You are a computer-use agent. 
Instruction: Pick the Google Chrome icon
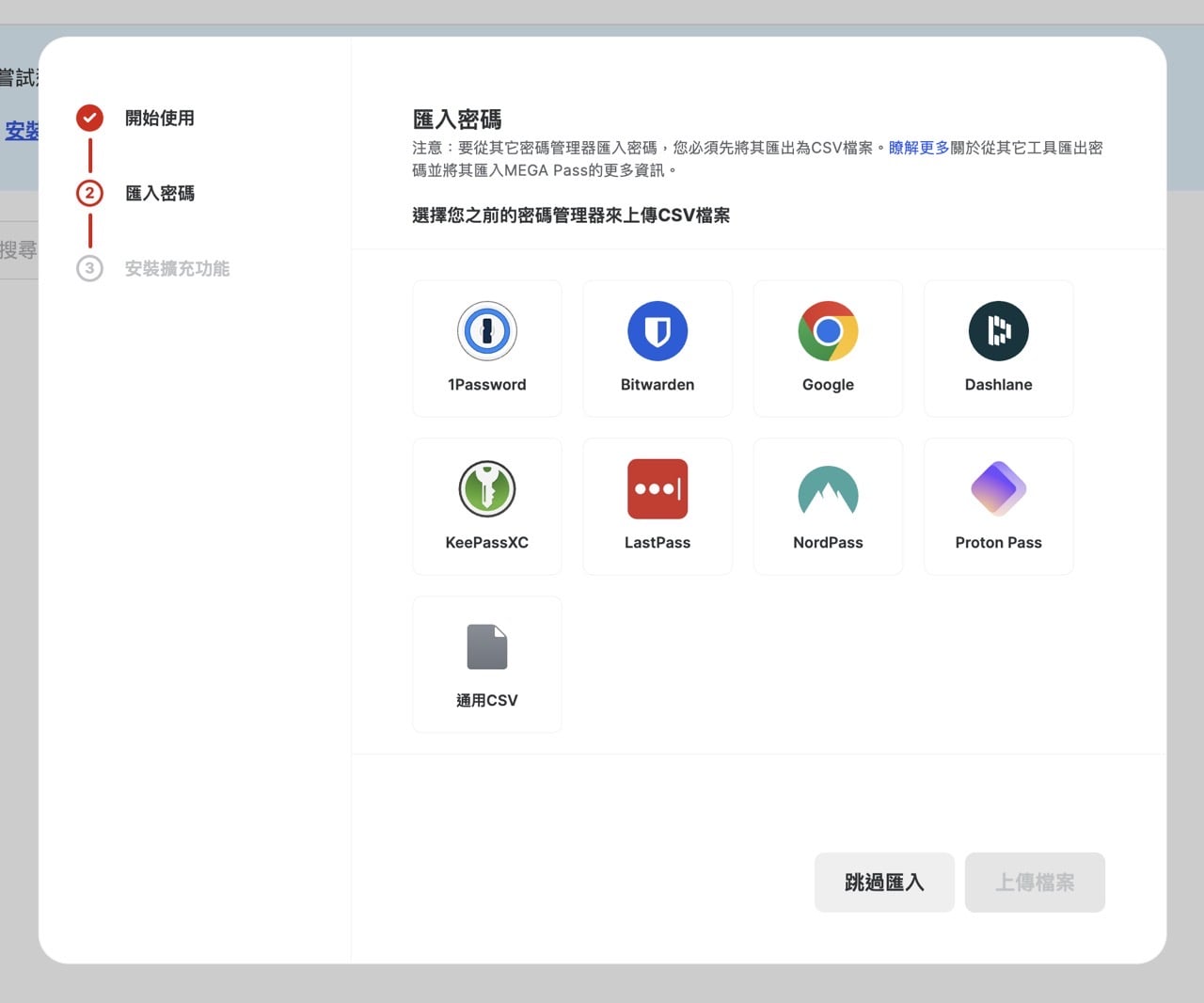pyautogui.click(x=828, y=331)
